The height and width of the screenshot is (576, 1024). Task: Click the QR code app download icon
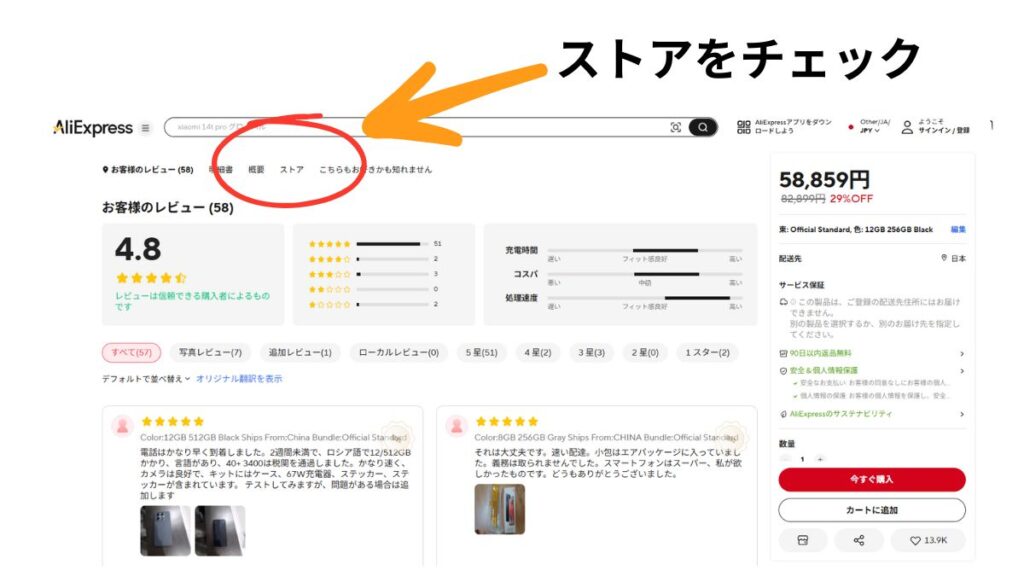click(743, 127)
